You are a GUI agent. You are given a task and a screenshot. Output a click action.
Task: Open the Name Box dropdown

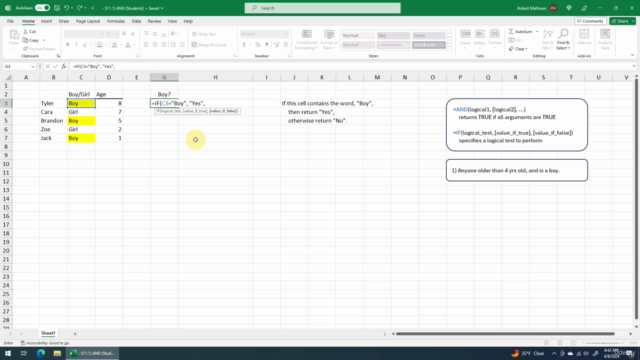[33, 67]
